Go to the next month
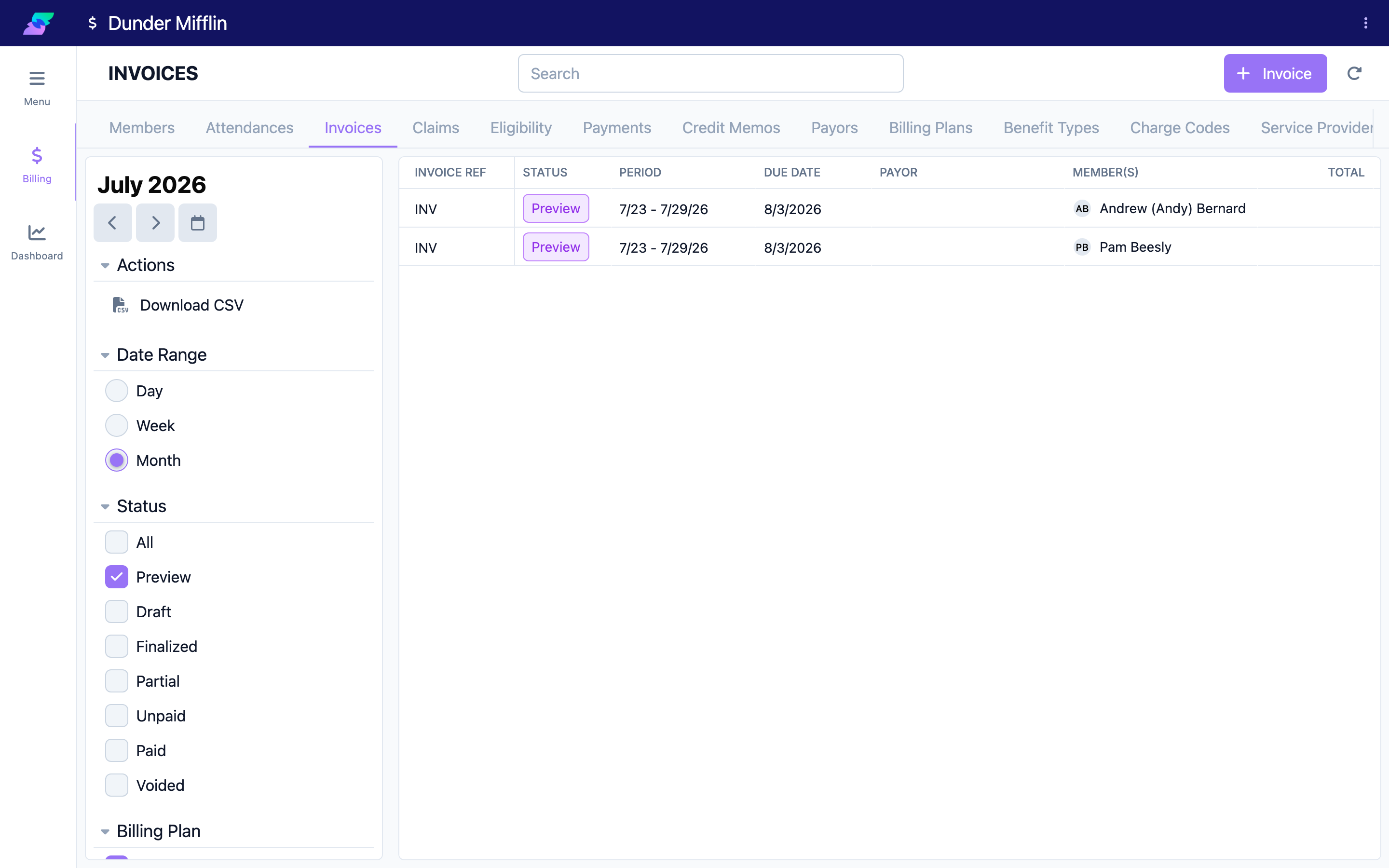Screen dimensions: 1389x868 point(155,223)
